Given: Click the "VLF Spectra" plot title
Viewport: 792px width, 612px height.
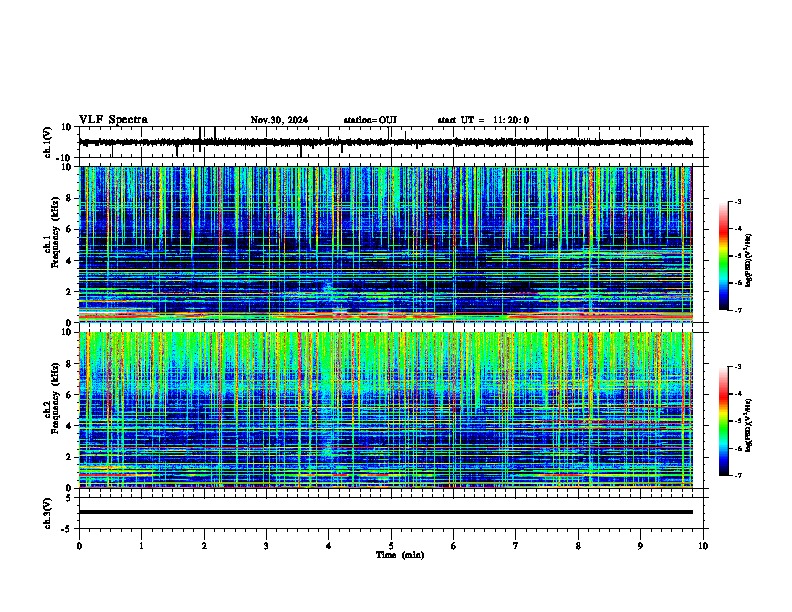Looking at the screenshot, I should tap(113, 120).
